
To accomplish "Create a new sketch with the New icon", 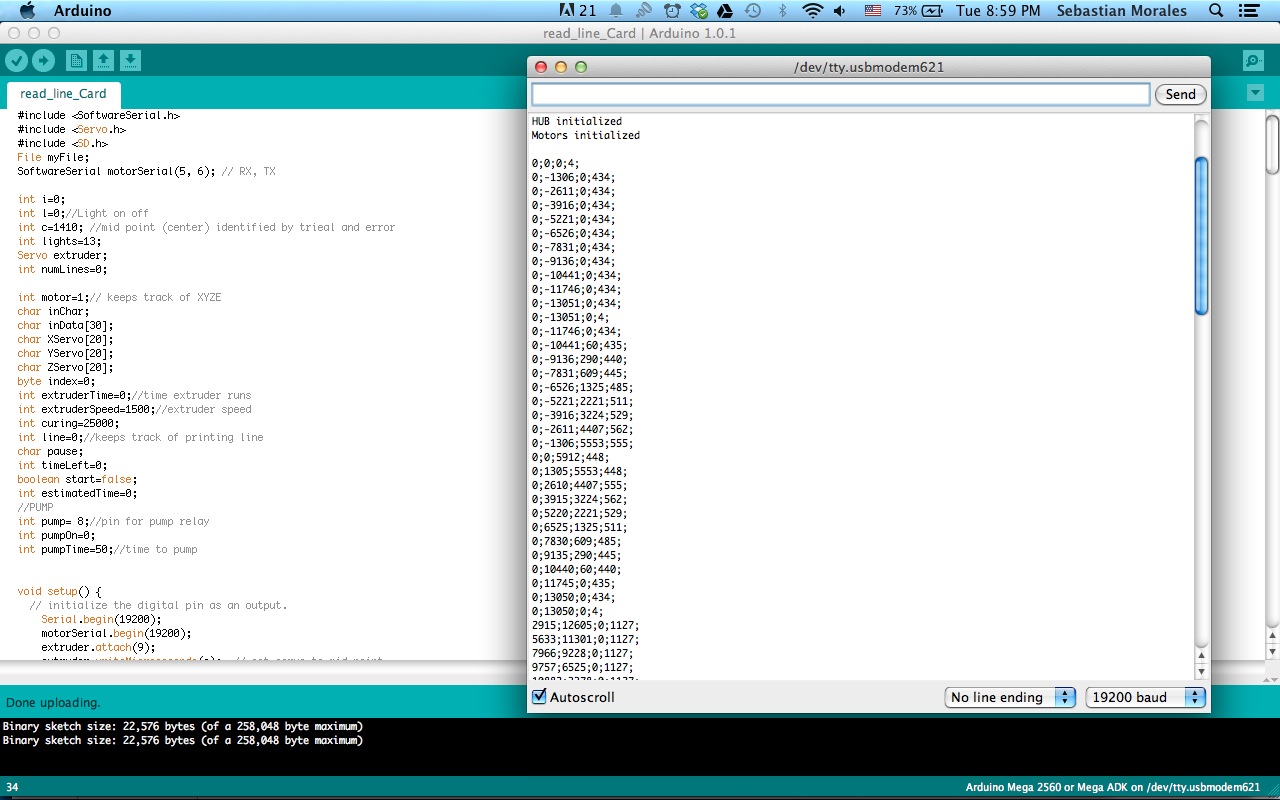I will tap(76, 60).
